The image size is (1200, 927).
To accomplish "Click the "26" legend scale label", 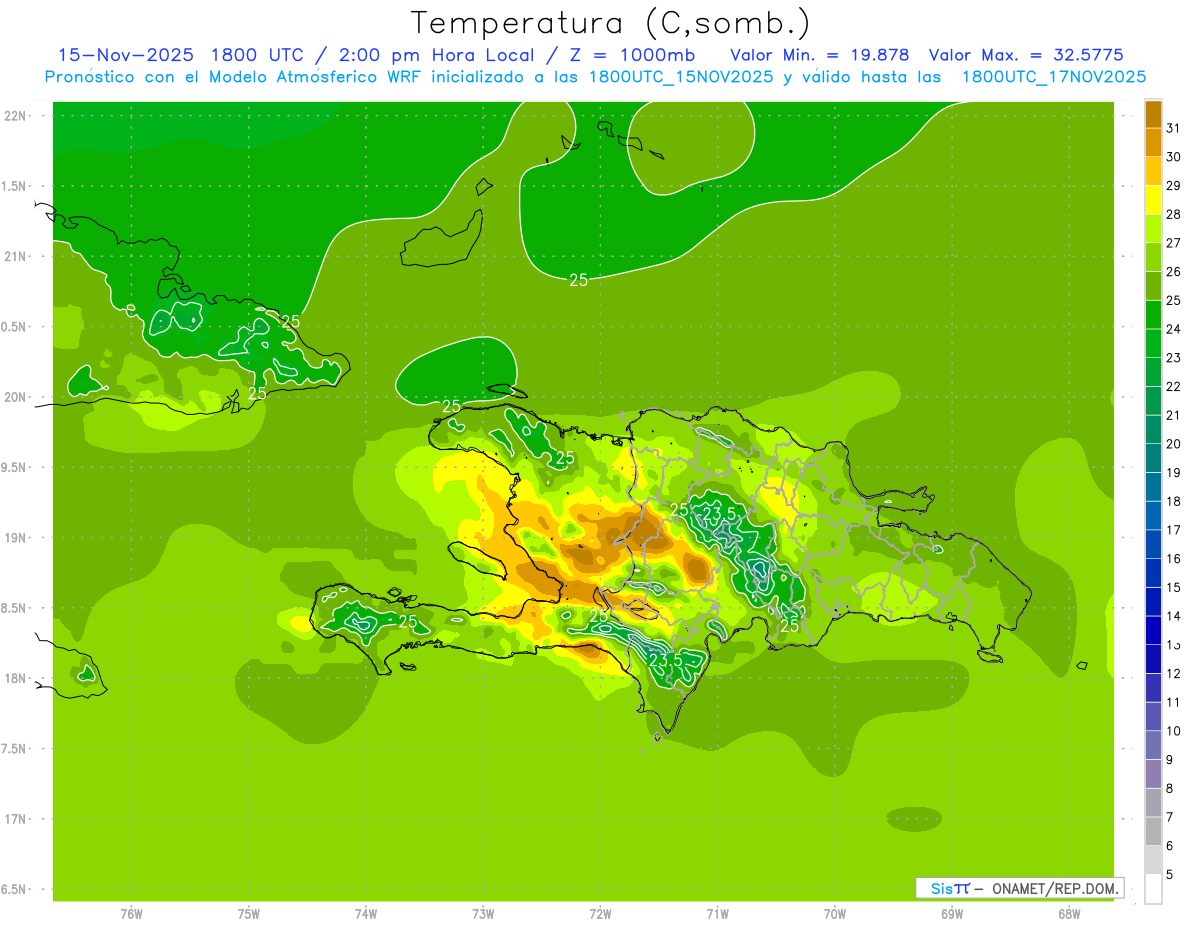I will click(1173, 272).
